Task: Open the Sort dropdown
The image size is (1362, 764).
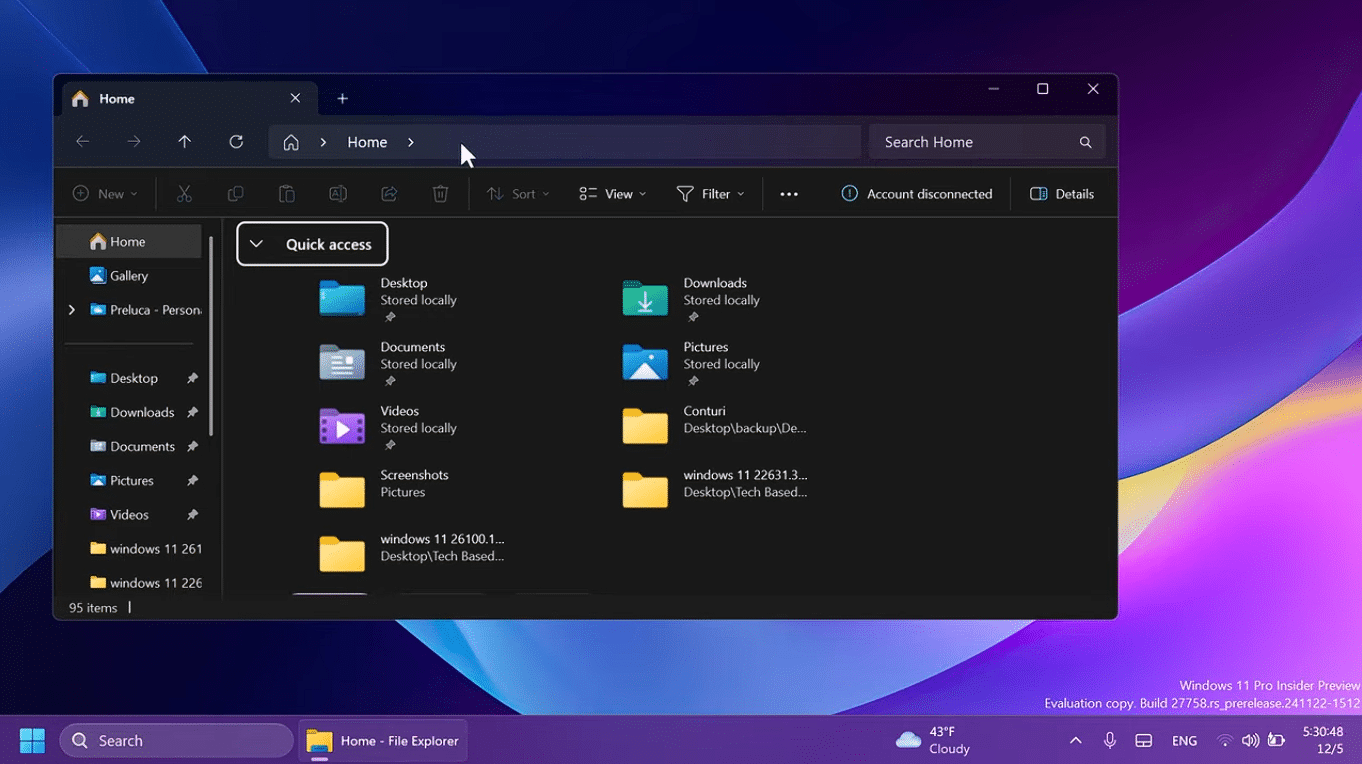Action: 518,194
